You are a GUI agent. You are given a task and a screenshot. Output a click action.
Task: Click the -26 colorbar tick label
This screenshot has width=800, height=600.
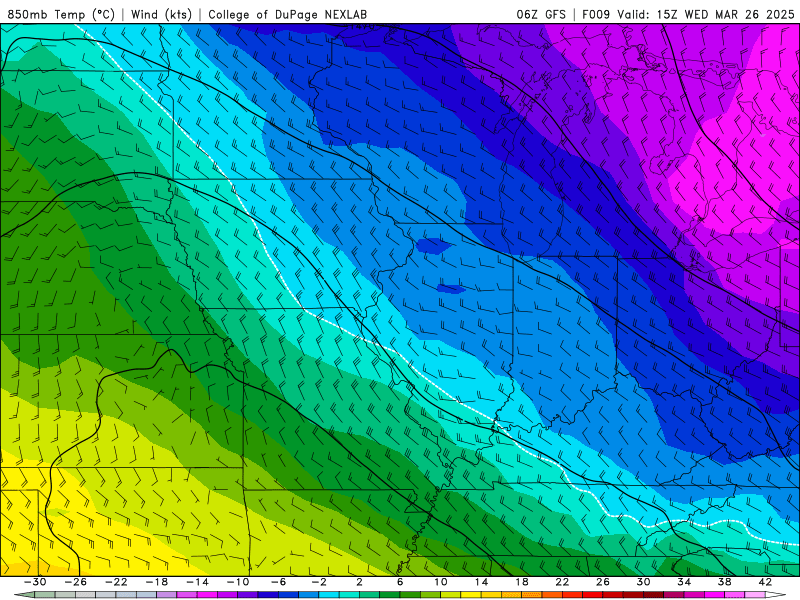[76, 582]
